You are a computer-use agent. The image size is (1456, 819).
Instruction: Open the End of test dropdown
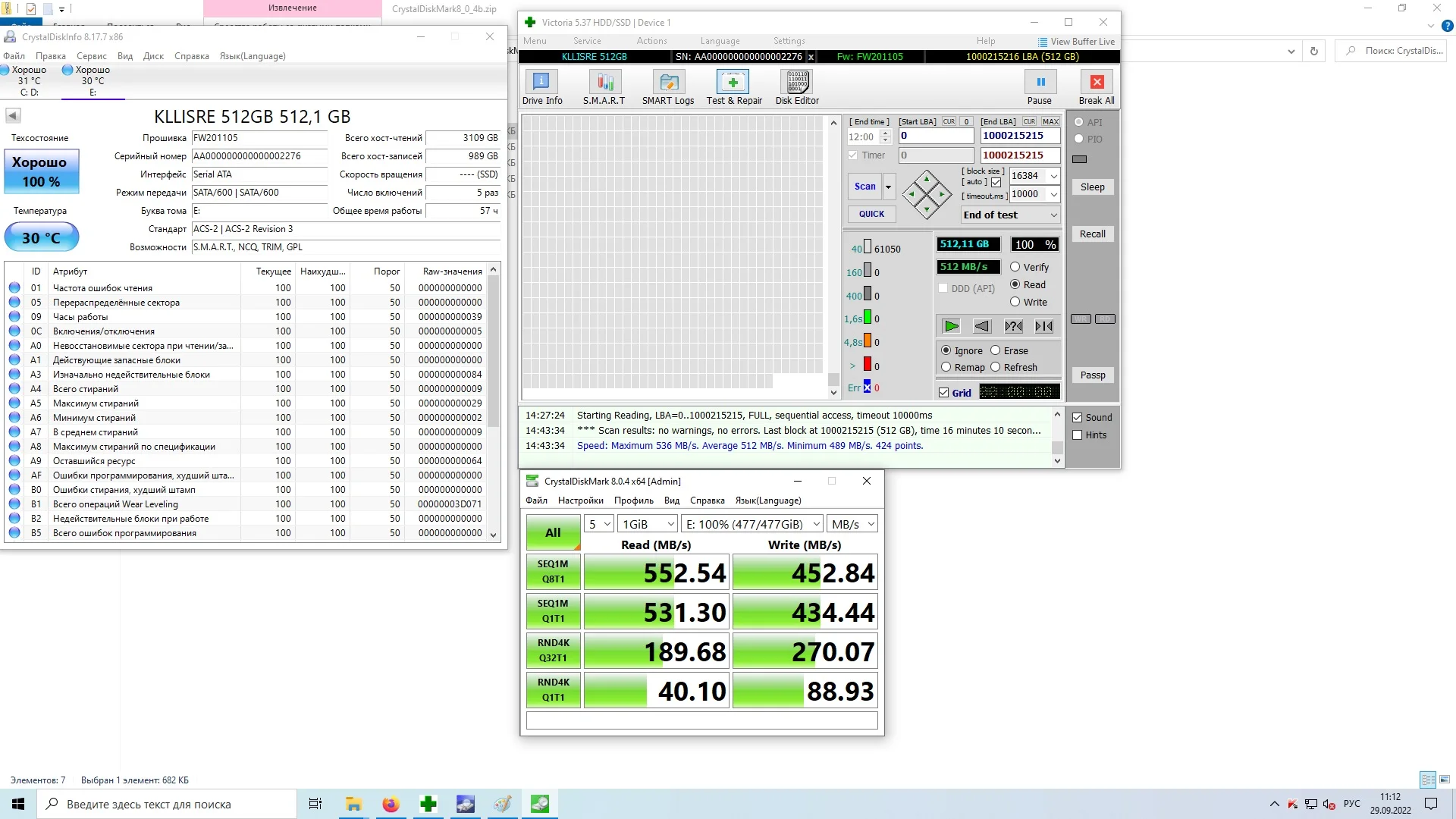1053,215
